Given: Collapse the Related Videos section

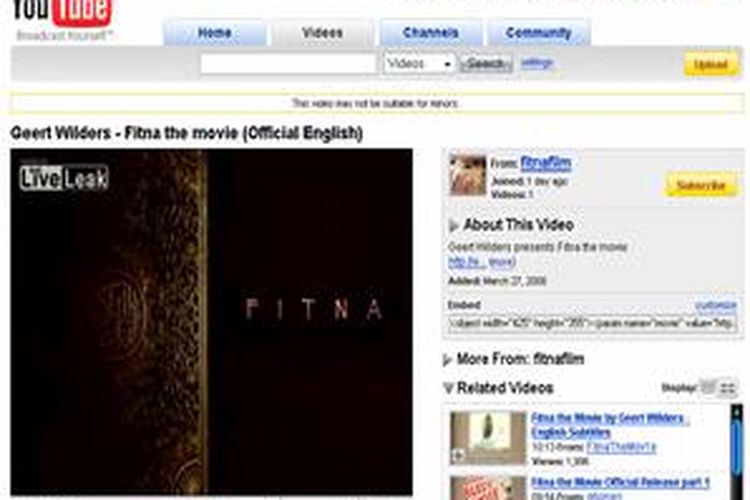Looking at the screenshot, I should pos(498,388).
